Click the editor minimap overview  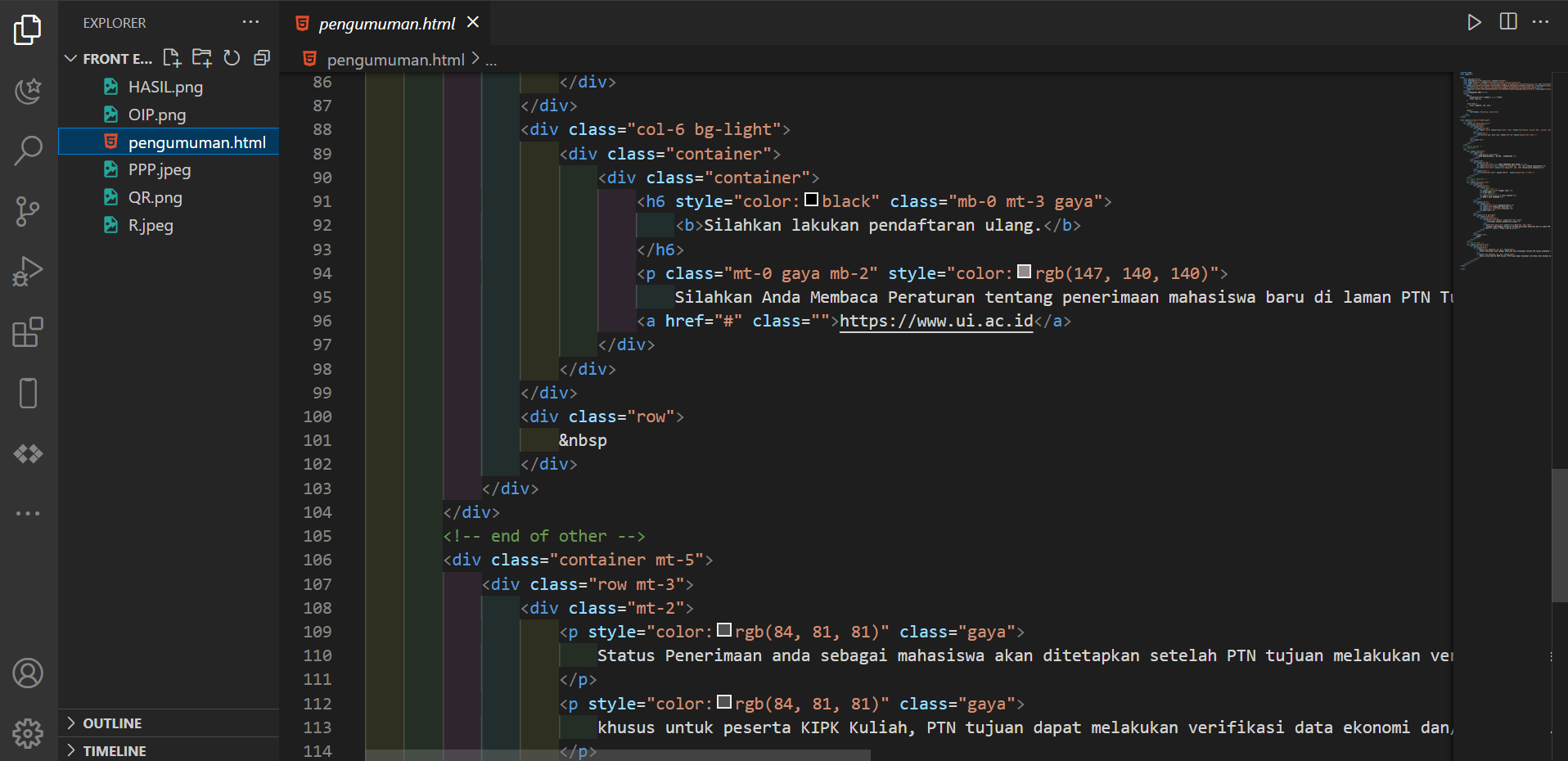tap(1504, 170)
